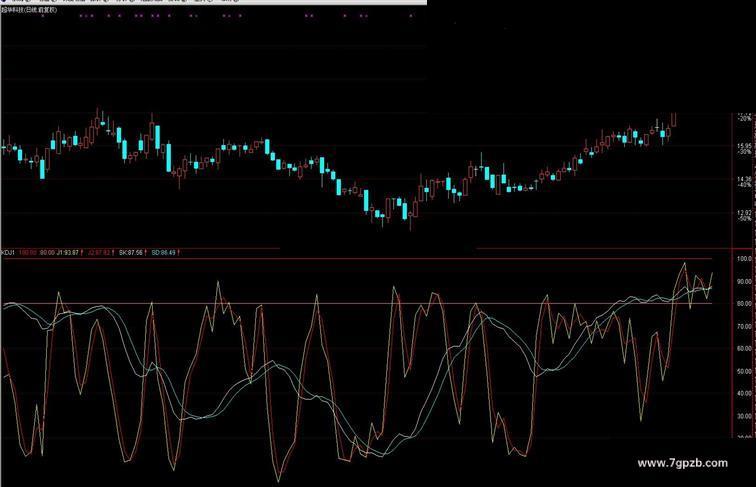Click the 12.92 price axis label
The height and width of the screenshot is (487, 756).
tap(744, 213)
